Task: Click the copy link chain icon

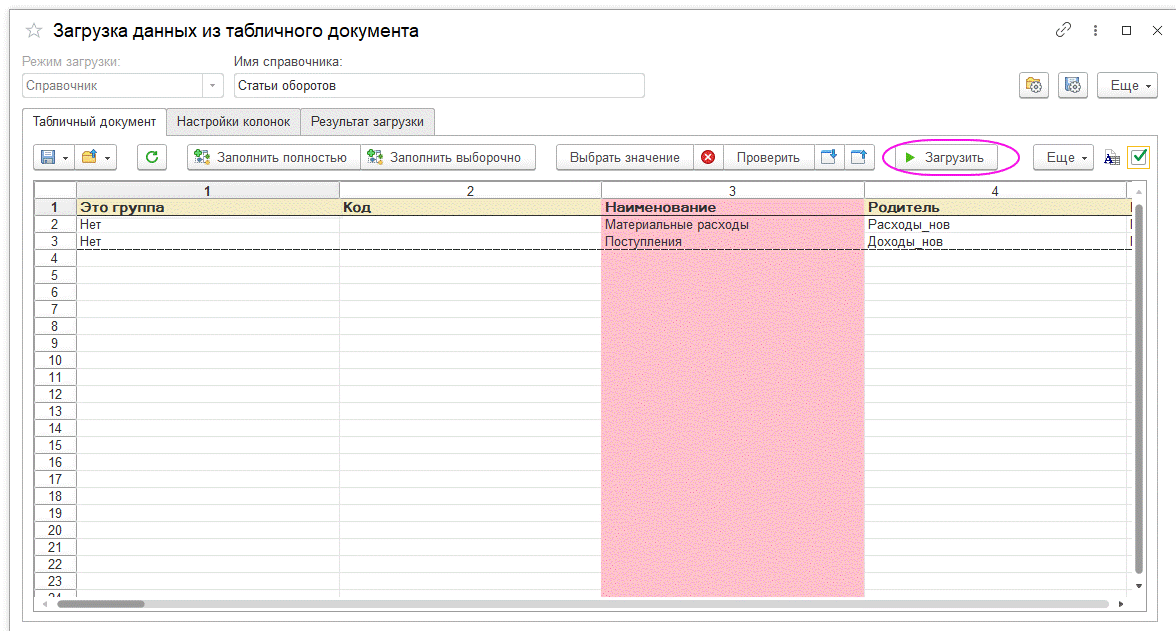Action: 1063,31
